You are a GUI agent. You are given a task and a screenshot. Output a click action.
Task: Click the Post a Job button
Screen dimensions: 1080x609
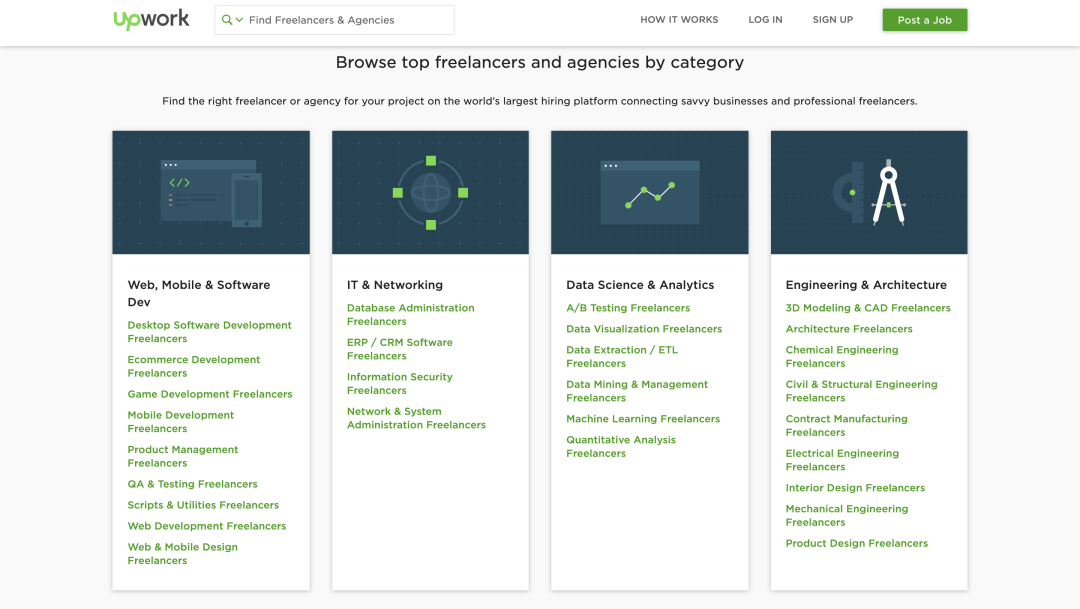pyautogui.click(x=924, y=20)
